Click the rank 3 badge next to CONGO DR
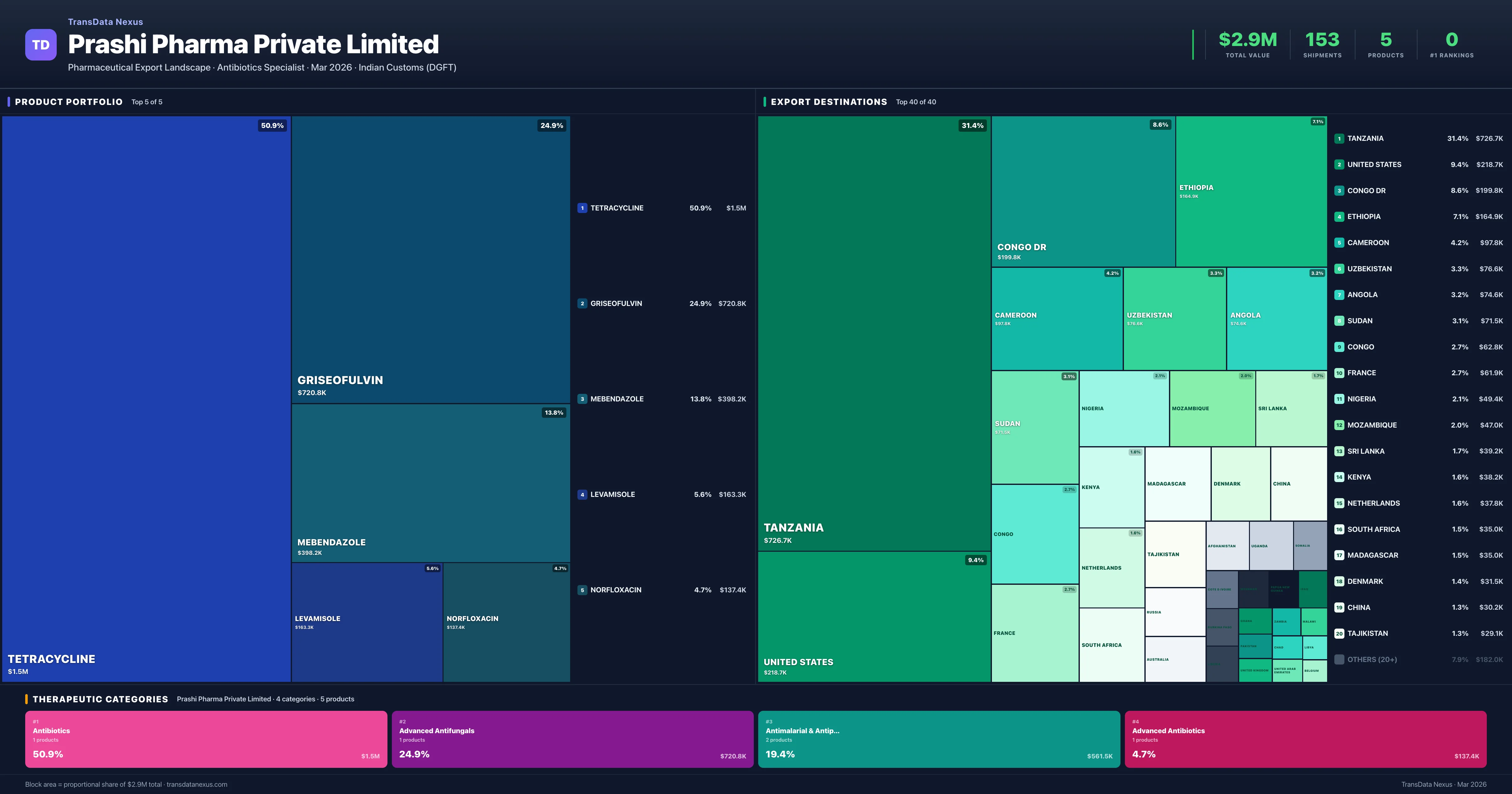Screen dimensions: 1512x794 (x=1339, y=190)
